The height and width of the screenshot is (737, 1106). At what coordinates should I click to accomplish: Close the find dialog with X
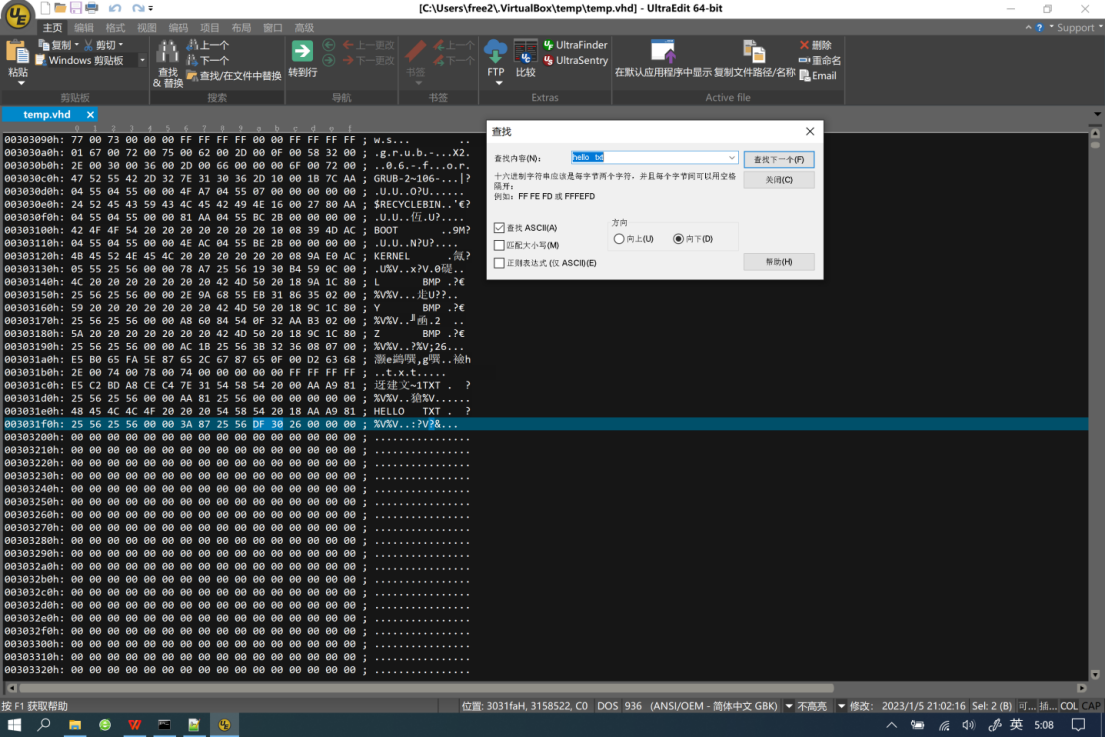810,131
